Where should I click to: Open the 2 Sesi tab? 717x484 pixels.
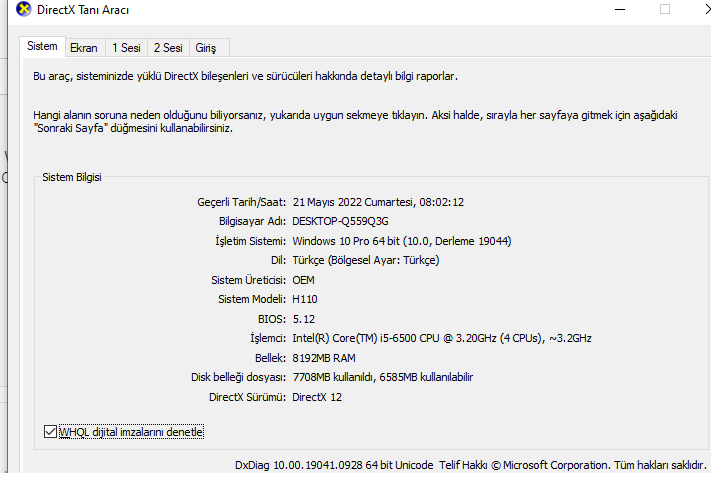pyautogui.click(x=168, y=47)
